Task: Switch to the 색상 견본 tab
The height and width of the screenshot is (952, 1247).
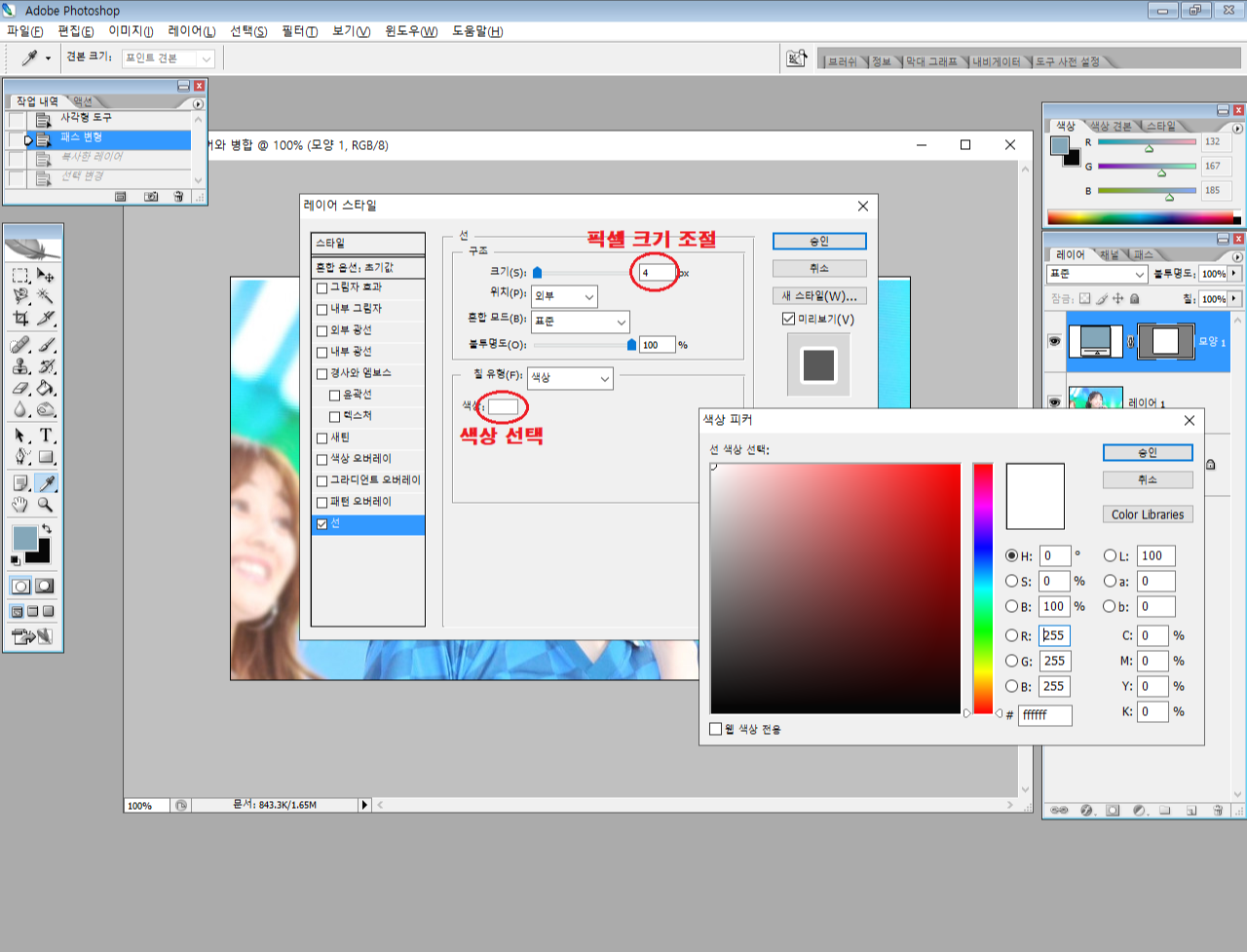Action: point(1111,127)
